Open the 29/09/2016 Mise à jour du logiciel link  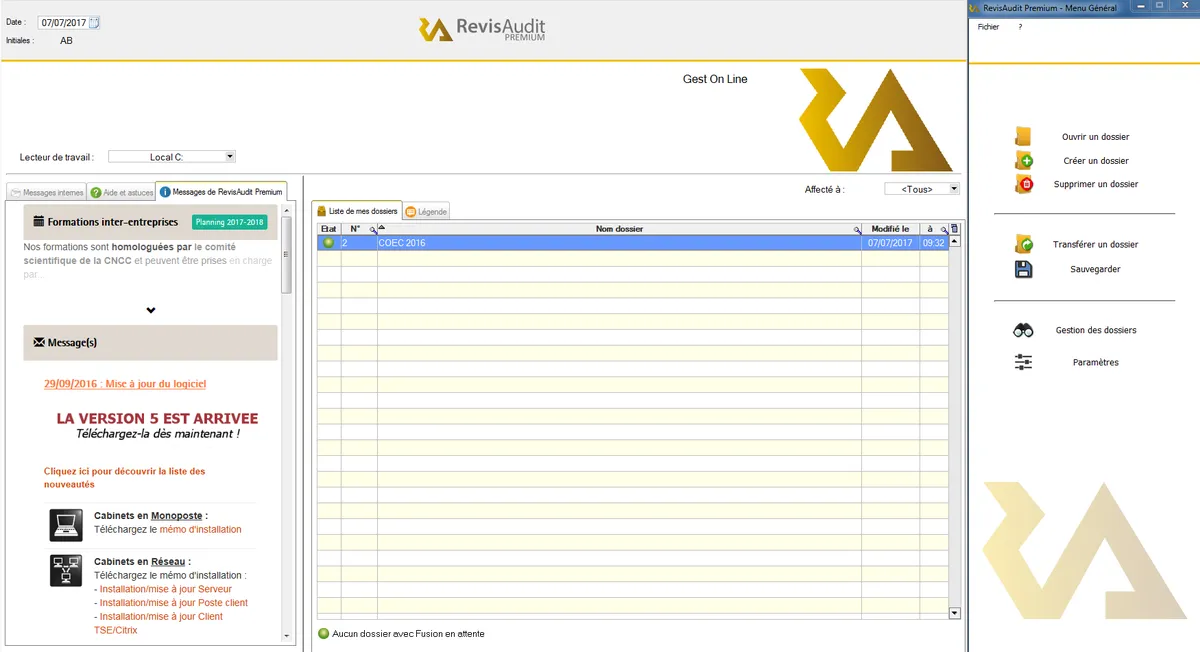coord(125,384)
